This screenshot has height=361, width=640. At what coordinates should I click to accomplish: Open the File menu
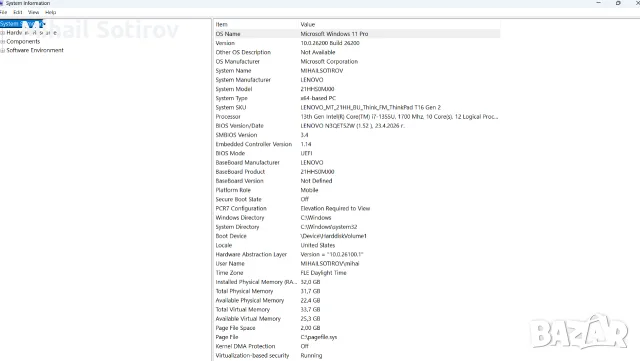4,12
